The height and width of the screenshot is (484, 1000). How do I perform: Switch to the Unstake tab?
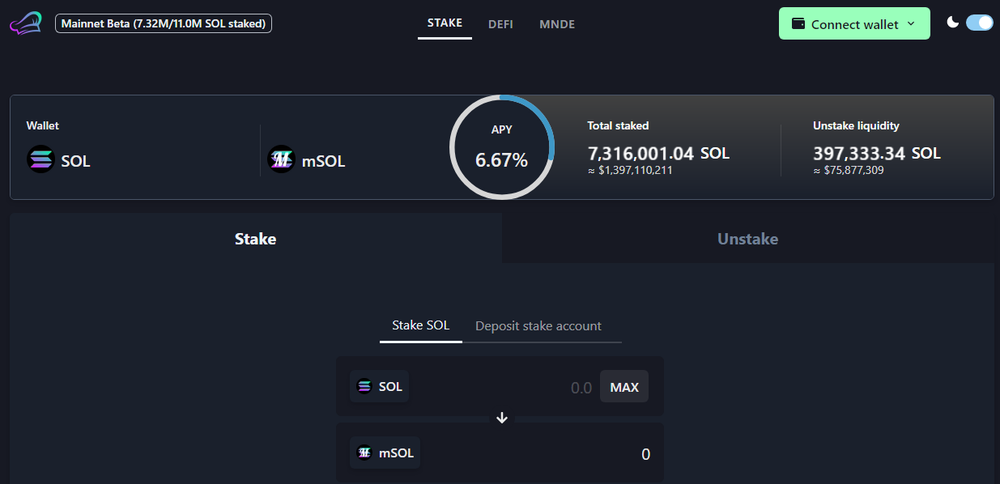pyautogui.click(x=747, y=239)
